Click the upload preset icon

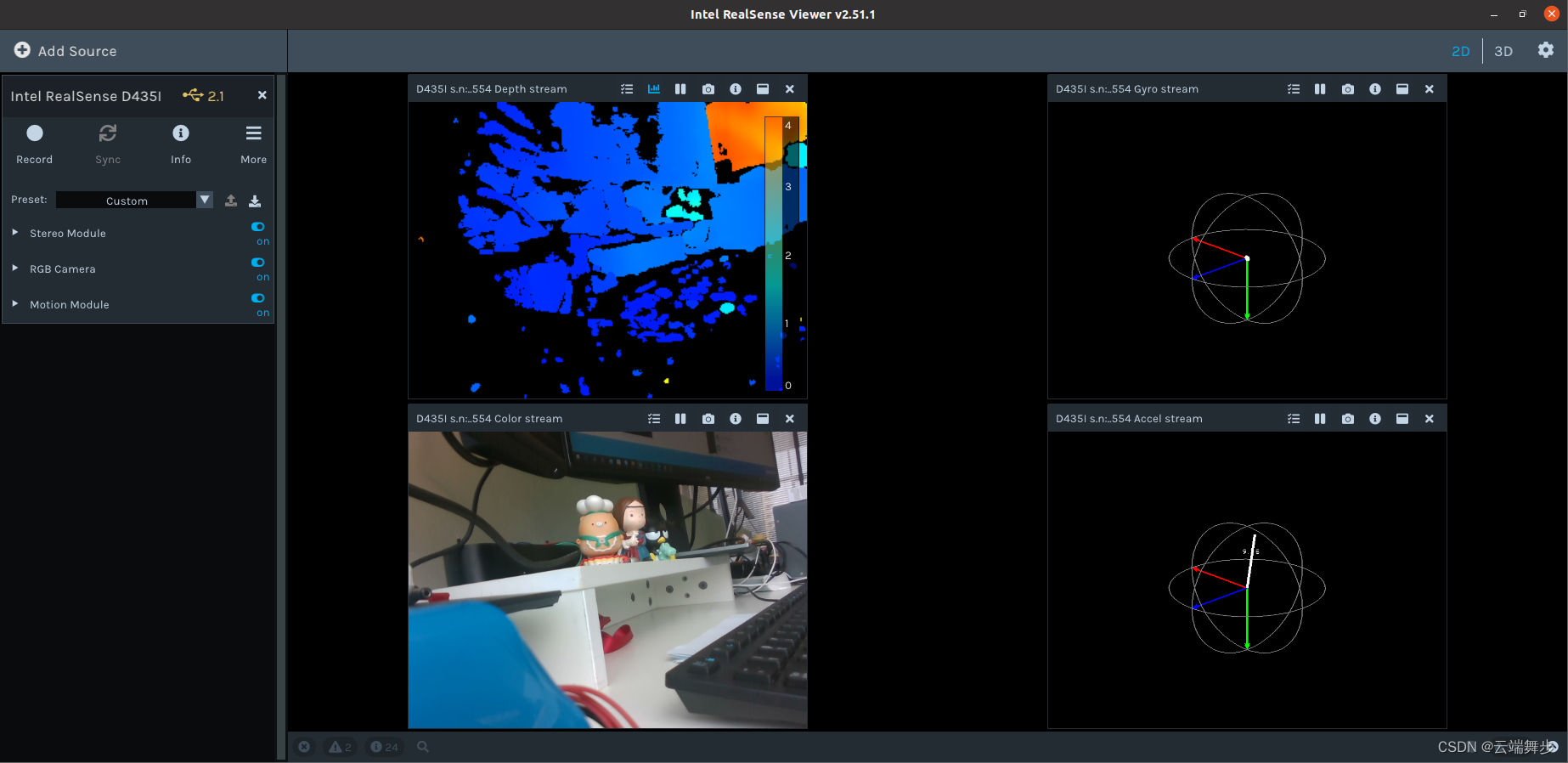(231, 201)
